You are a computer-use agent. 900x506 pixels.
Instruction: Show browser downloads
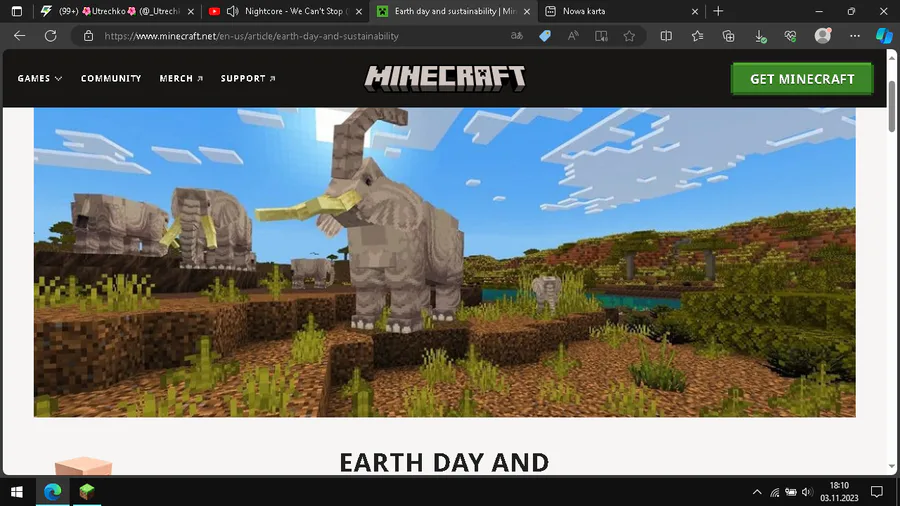pos(760,36)
